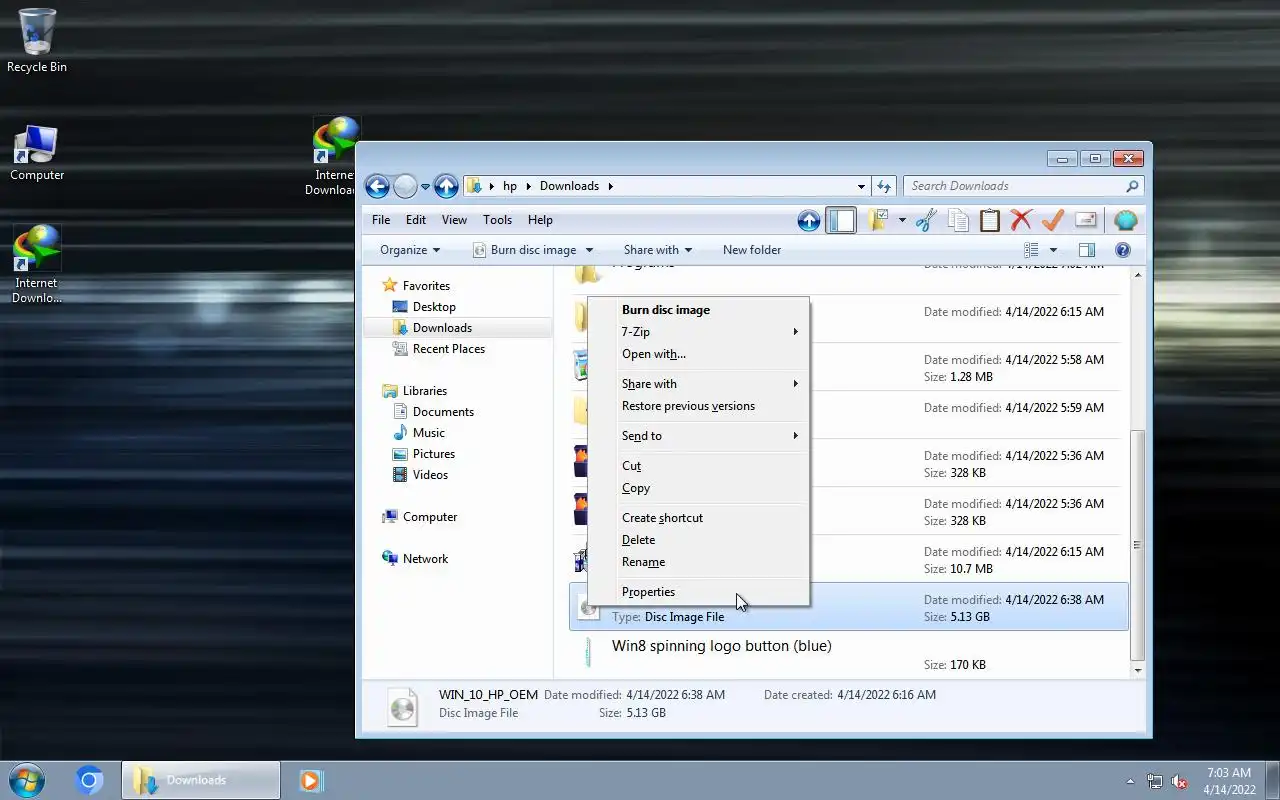Open the address bar history dropdown
The image size is (1280, 800).
(x=861, y=186)
